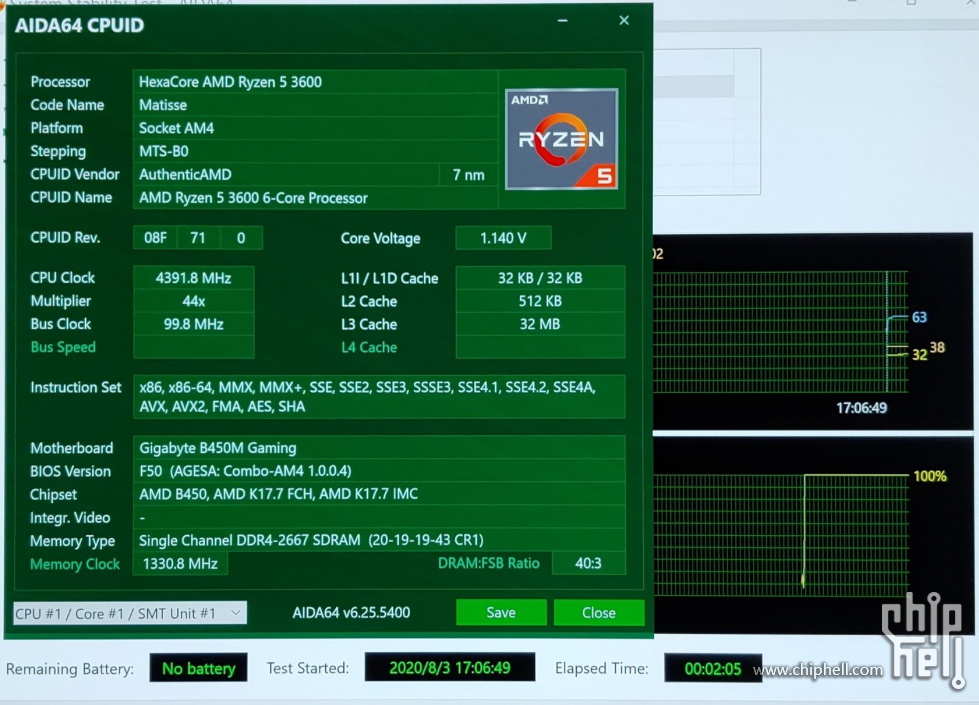Click the Save button in AIDA64 CPUID

point(501,613)
